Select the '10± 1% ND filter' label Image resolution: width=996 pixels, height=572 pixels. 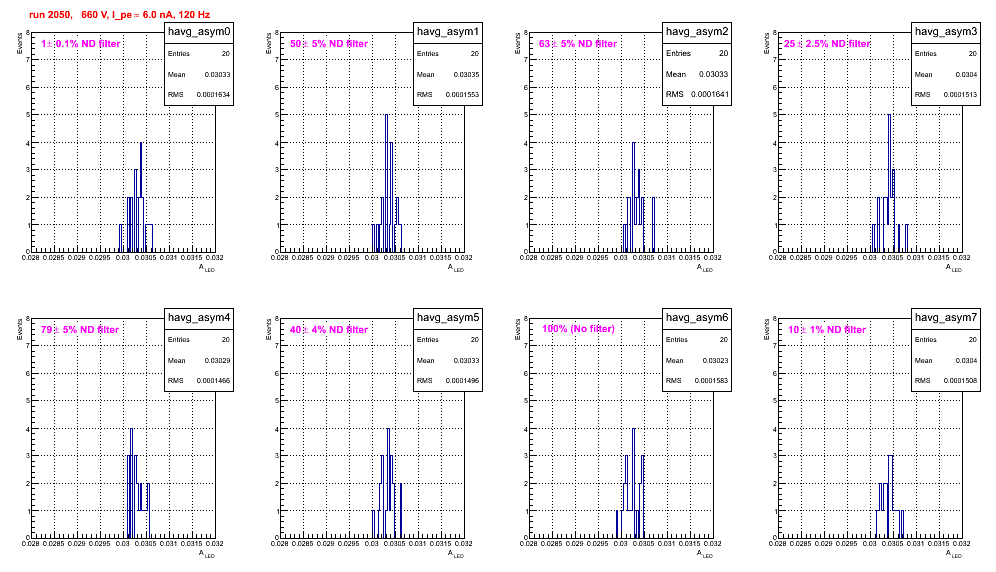827,330
